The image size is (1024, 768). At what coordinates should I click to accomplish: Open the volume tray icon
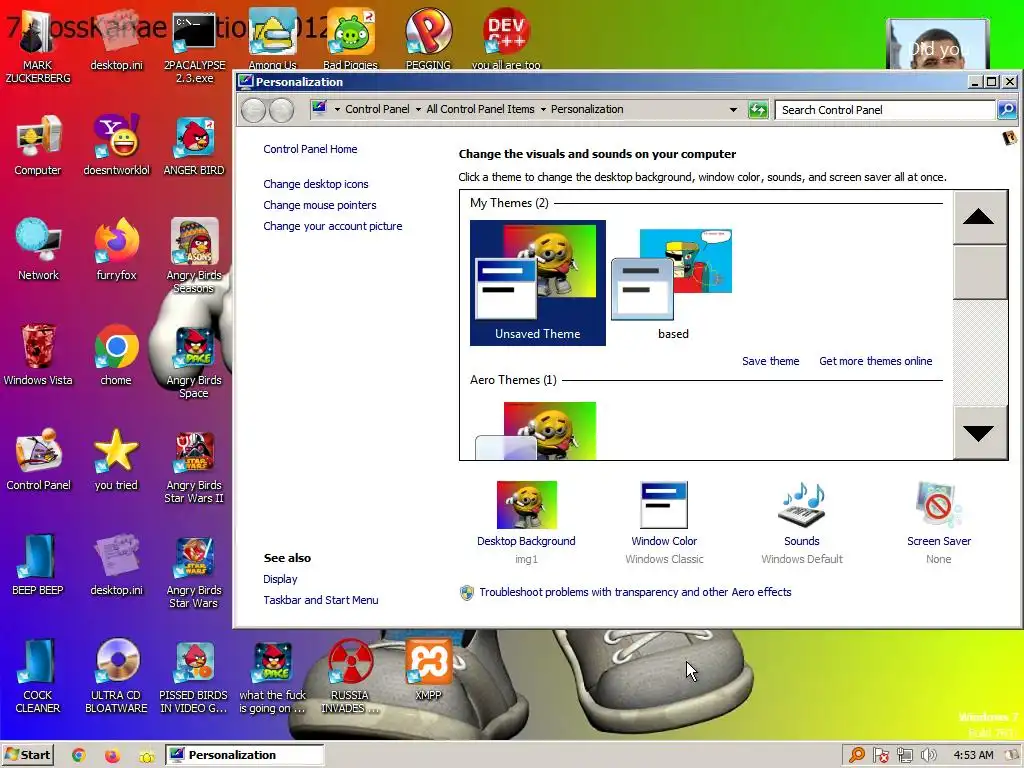[928, 756]
